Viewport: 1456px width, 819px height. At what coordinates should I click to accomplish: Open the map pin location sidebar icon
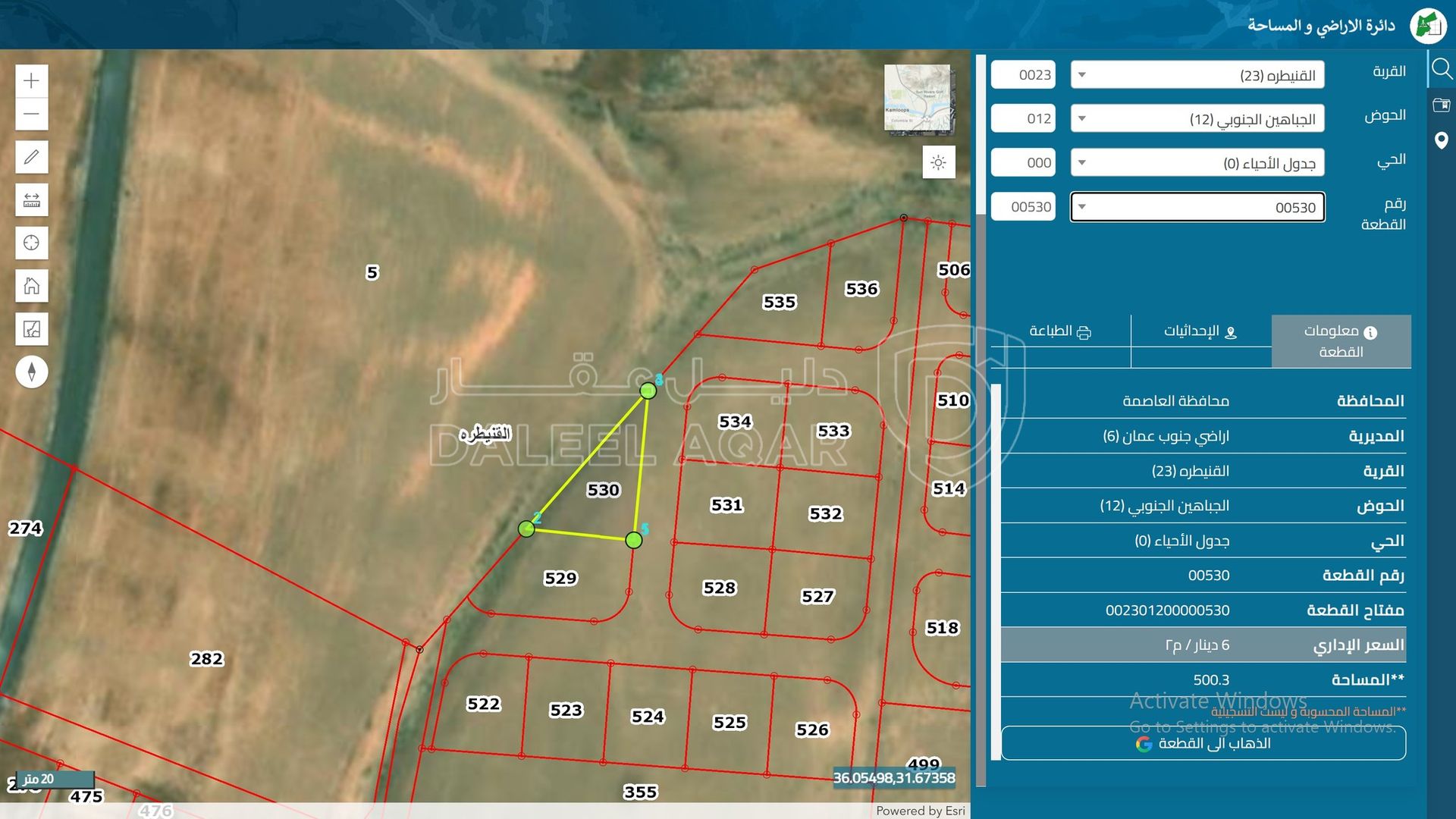(x=1441, y=140)
